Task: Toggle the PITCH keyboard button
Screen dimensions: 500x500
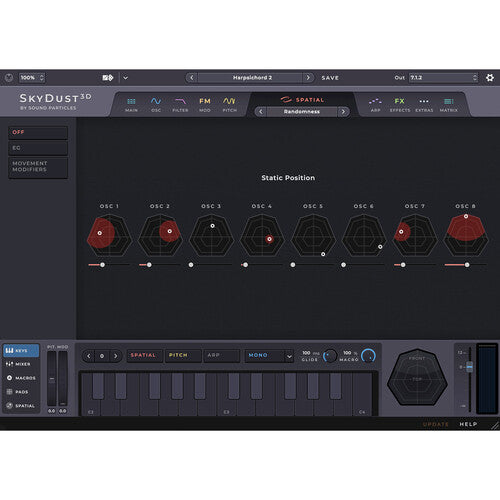Action: click(182, 355)
